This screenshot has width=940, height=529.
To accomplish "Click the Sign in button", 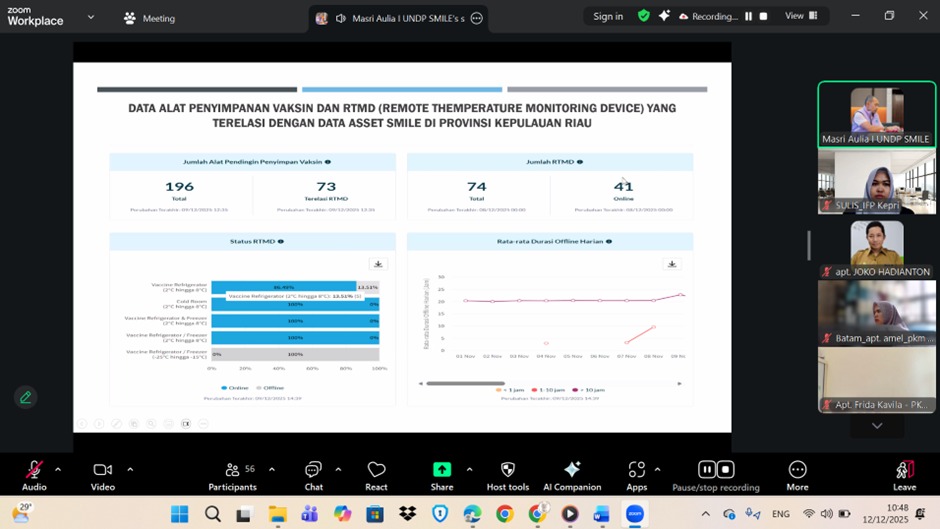I will click(x=608, y=16).
